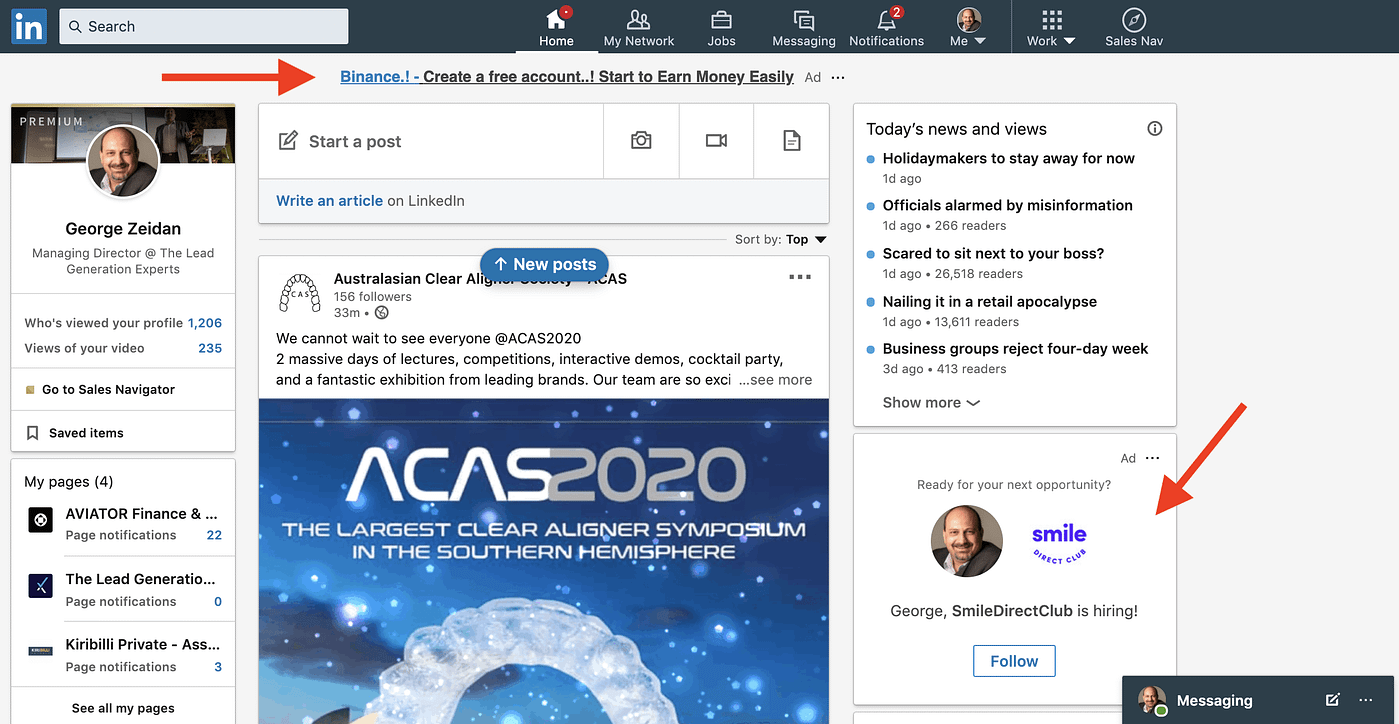Read Officials alarmed by misinformation story
1399x724 pixels.
[x=1007, y=205]
